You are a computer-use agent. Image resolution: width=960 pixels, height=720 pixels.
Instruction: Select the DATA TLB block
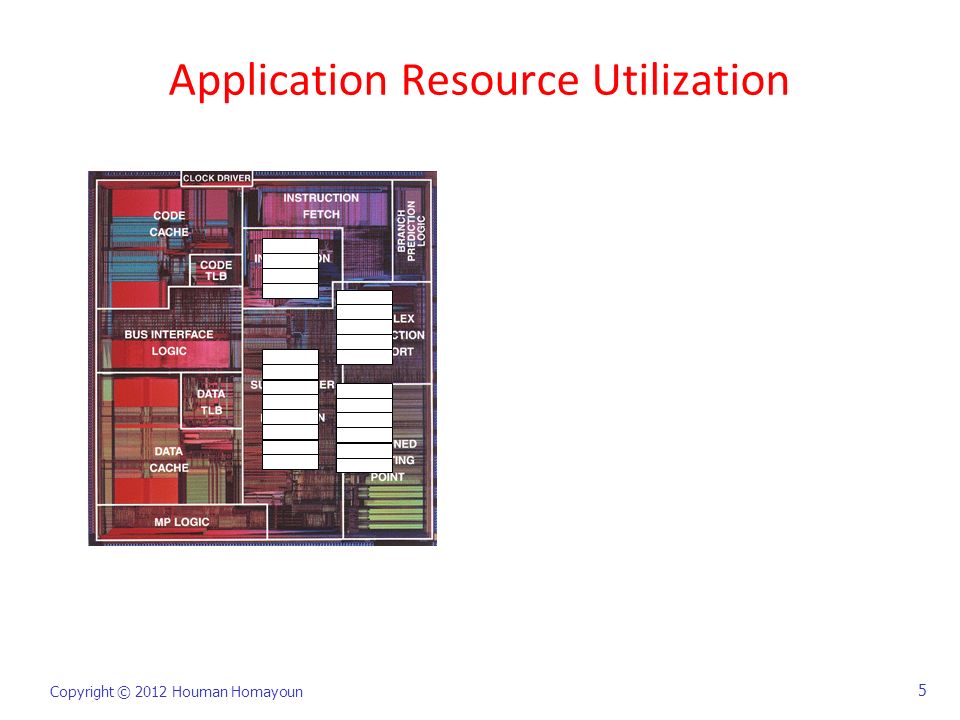211,402
